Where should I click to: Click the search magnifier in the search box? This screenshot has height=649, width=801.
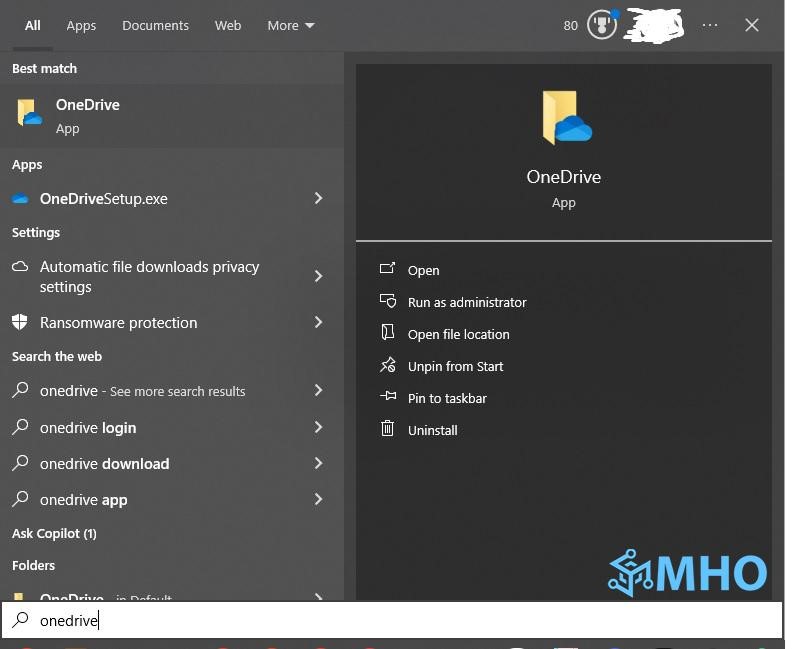(x=20, y=621)
